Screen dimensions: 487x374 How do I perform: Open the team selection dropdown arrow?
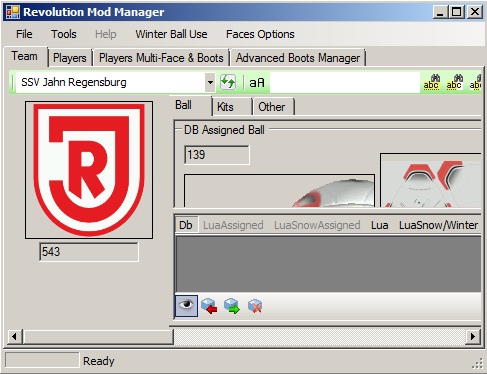(210, 82)
